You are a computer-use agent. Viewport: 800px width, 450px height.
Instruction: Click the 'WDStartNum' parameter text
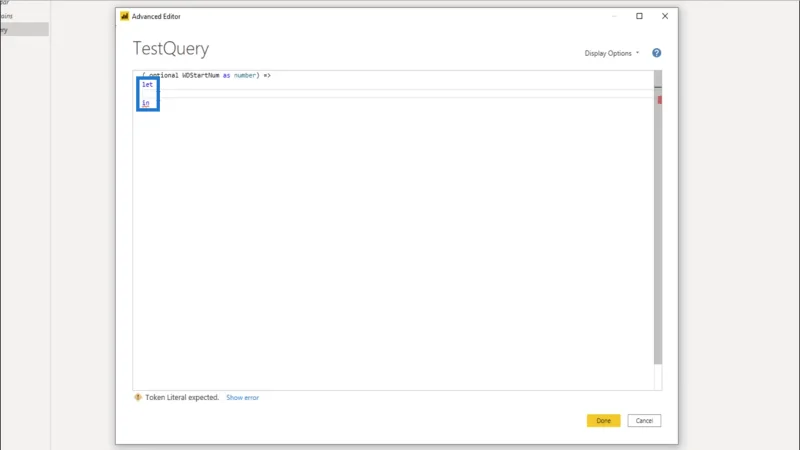201,76
